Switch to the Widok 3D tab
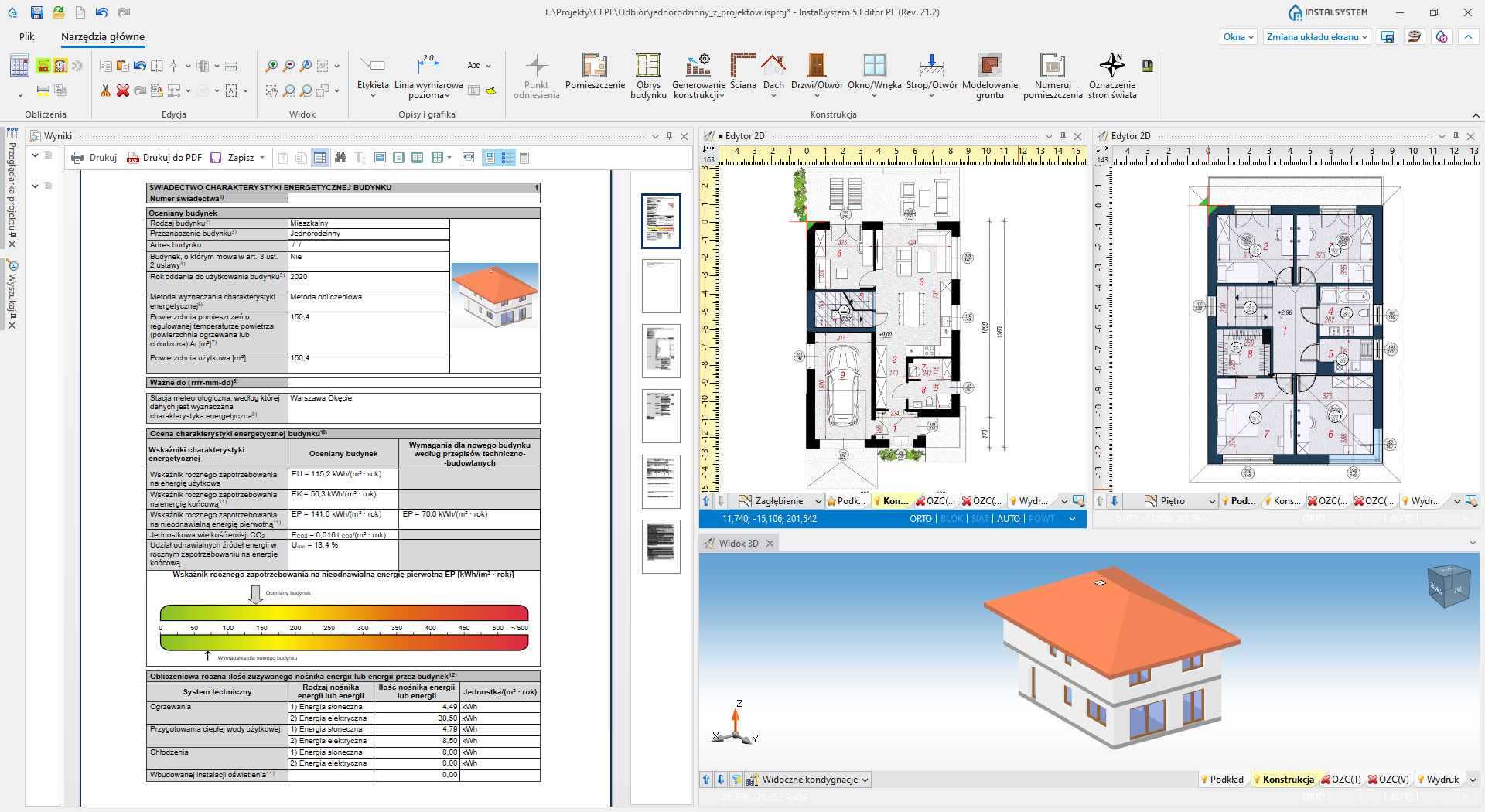 [x=738, y=544]
